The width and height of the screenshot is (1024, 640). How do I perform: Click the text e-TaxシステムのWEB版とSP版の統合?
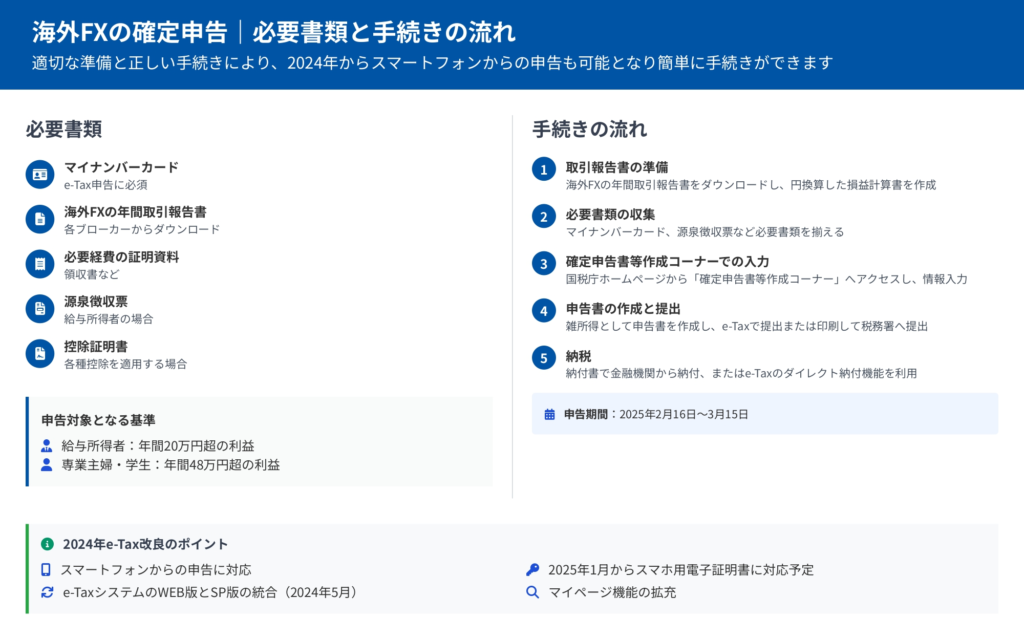(x=212, y=592)
